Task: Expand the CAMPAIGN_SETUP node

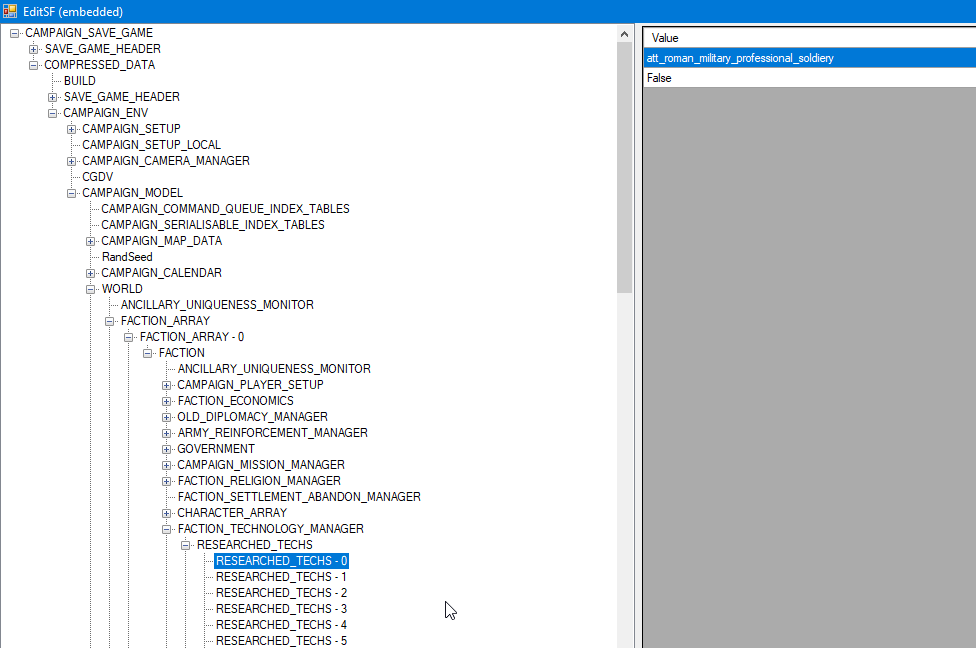Action: [x=72, y=129]
